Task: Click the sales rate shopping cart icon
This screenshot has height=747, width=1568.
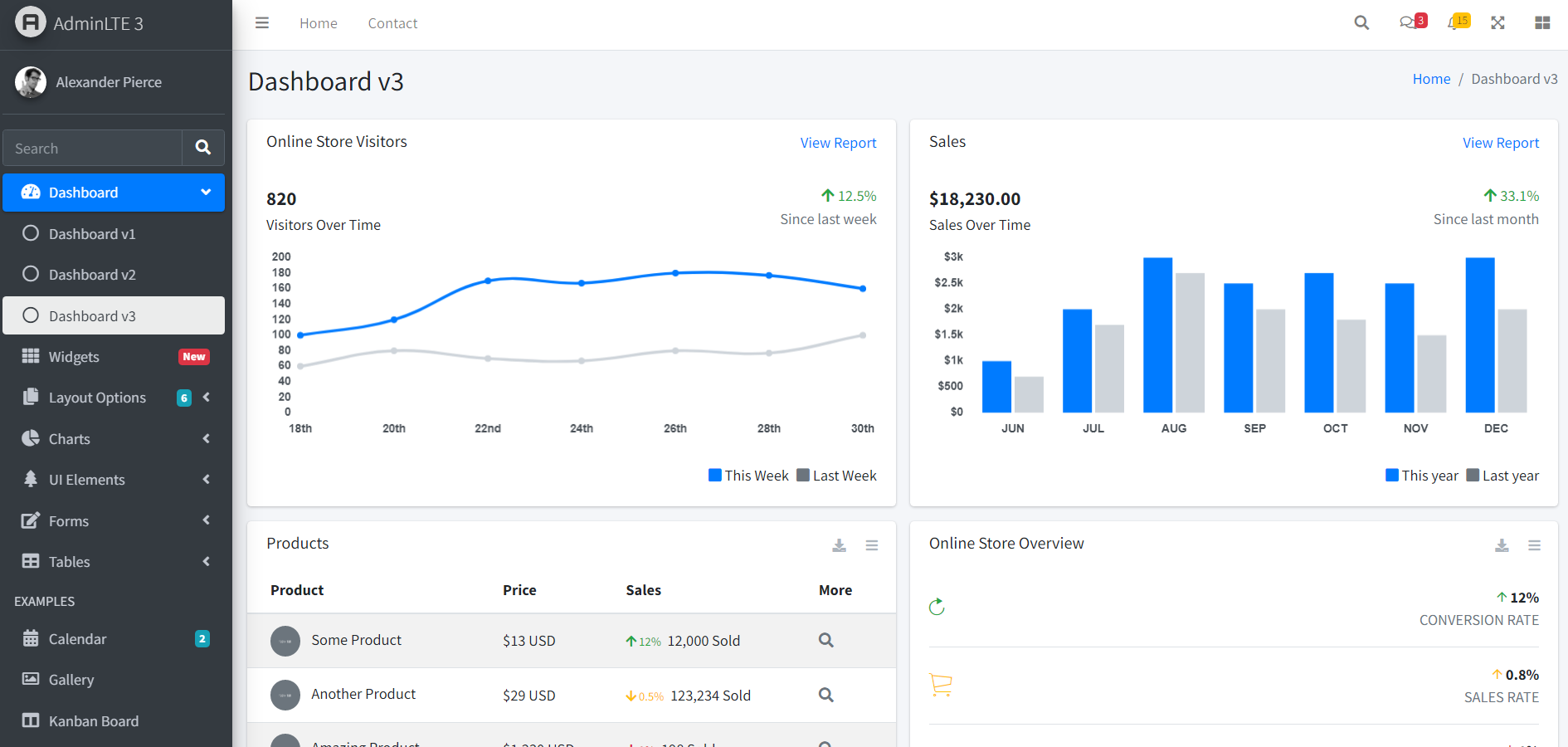Action: point(941,684)
